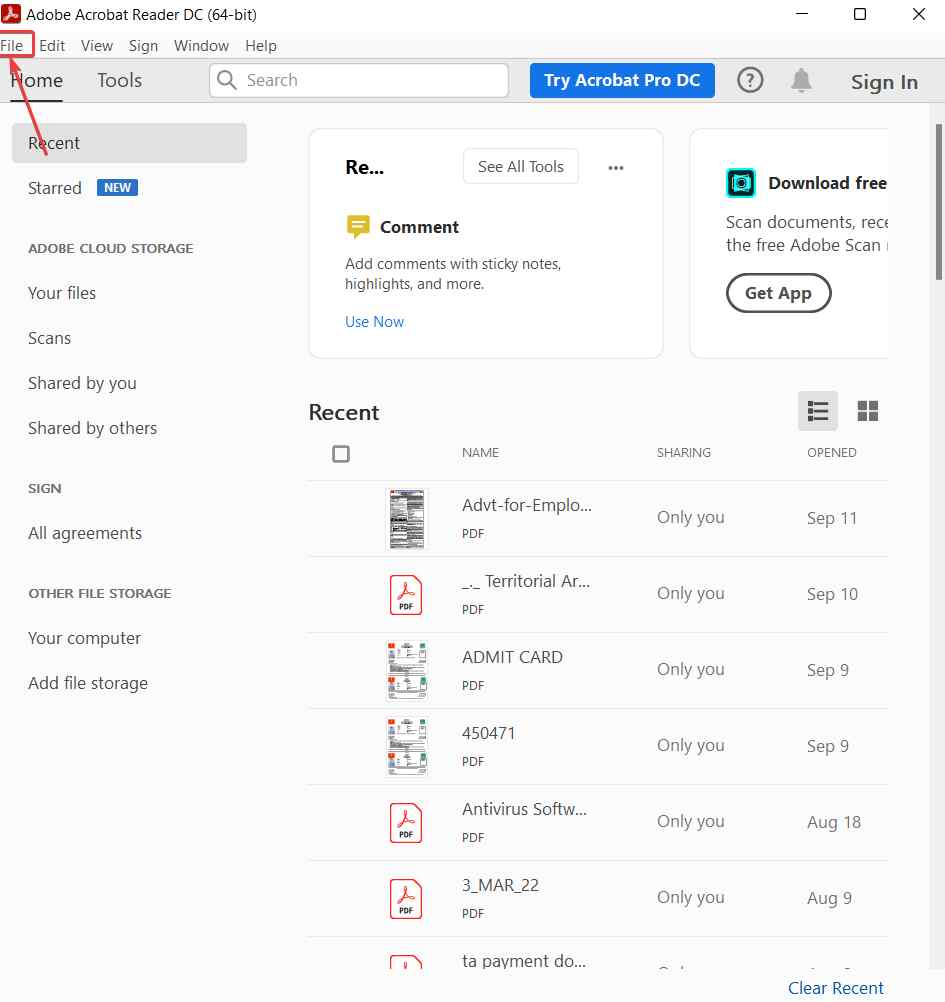Click the Comment tool icon

(358, 226)
